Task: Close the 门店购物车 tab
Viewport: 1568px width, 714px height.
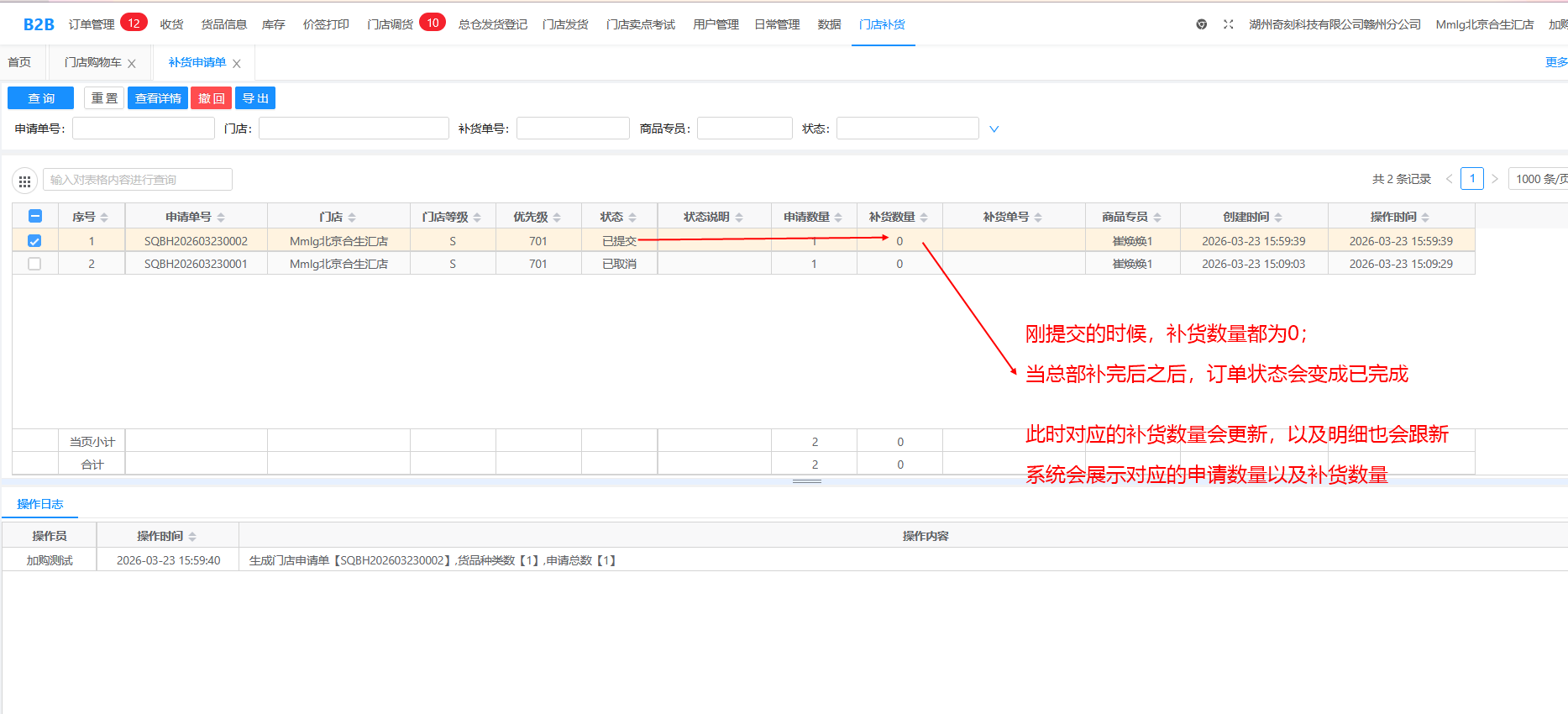Action: click(132, 64)
